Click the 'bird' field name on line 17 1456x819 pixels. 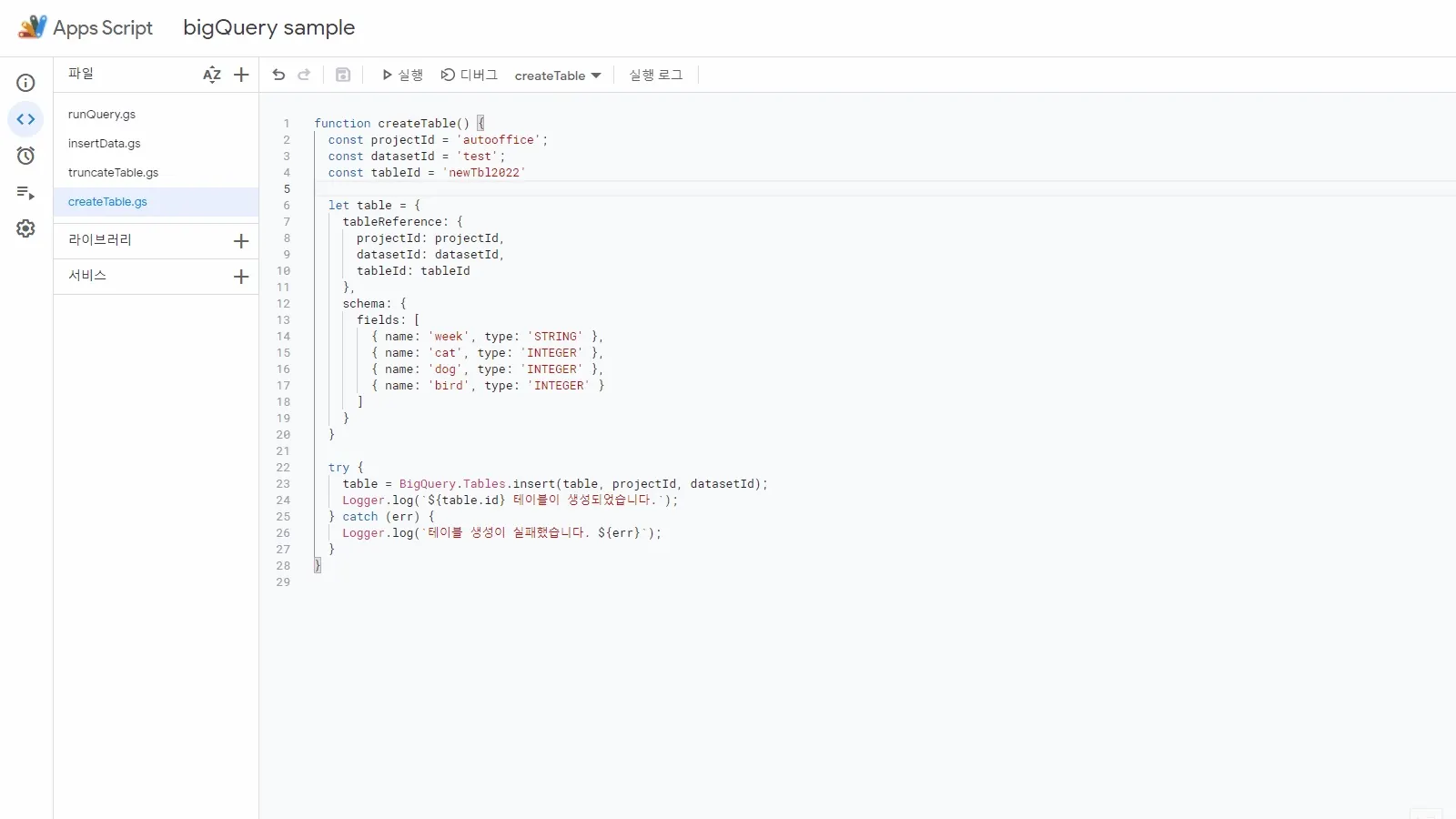tap(449, 386)
